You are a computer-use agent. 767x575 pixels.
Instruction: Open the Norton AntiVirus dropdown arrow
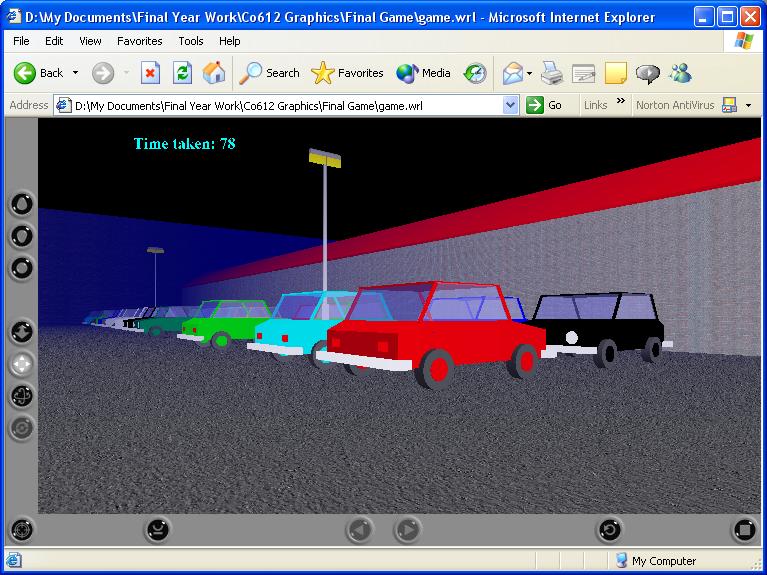point(748,105)
